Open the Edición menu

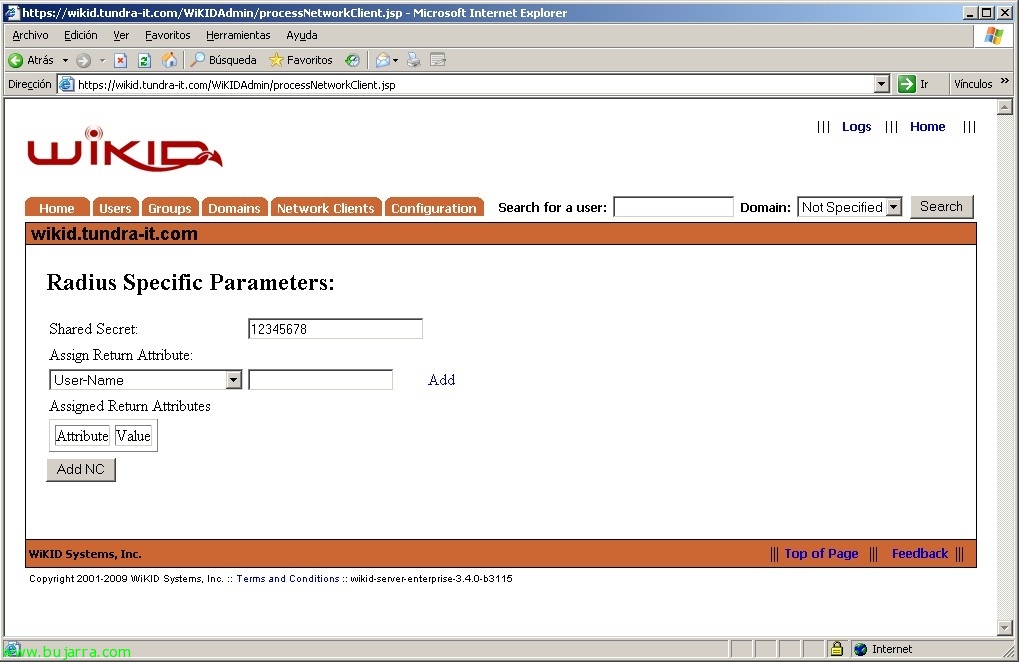coord(81,35)
